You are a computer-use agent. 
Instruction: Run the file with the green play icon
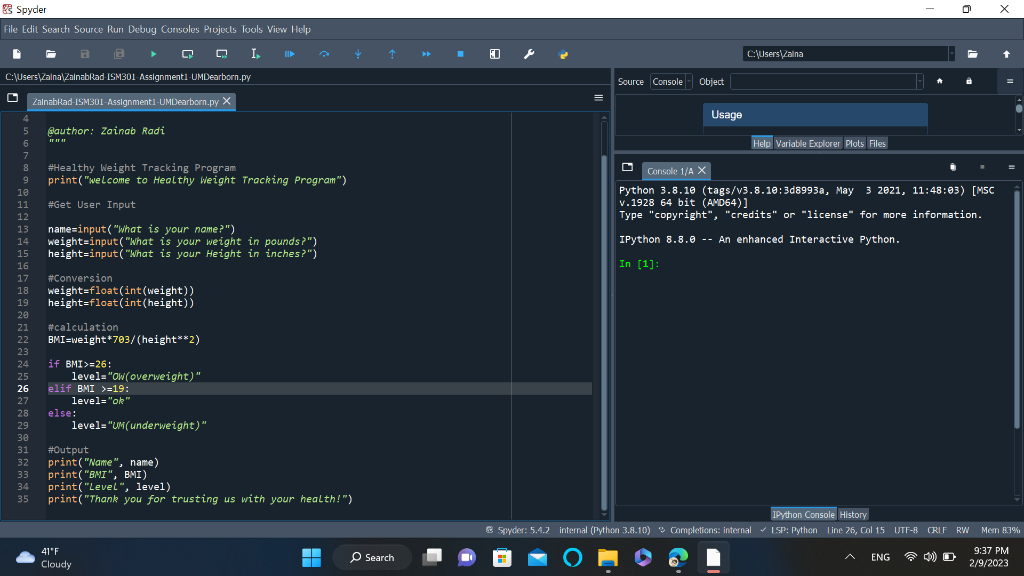[153, 54]
